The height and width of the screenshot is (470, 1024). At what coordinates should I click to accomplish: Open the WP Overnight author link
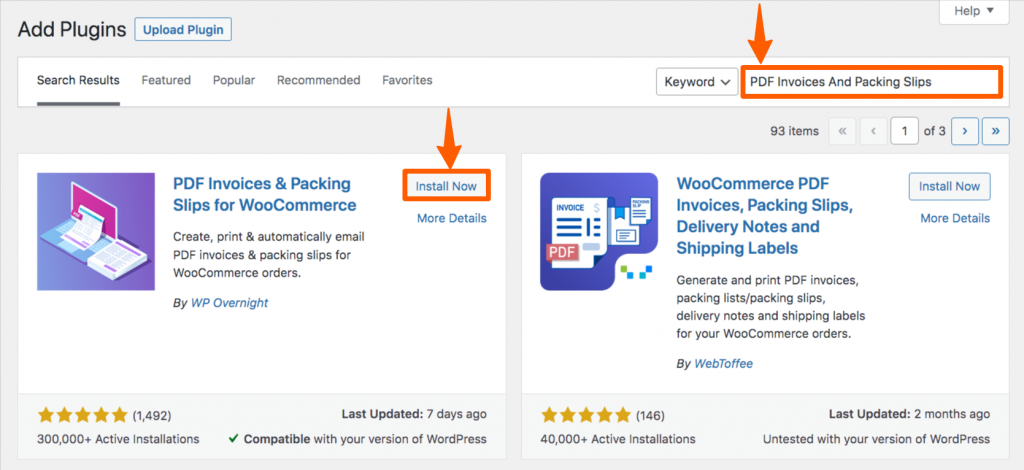[x=229, y=303]
